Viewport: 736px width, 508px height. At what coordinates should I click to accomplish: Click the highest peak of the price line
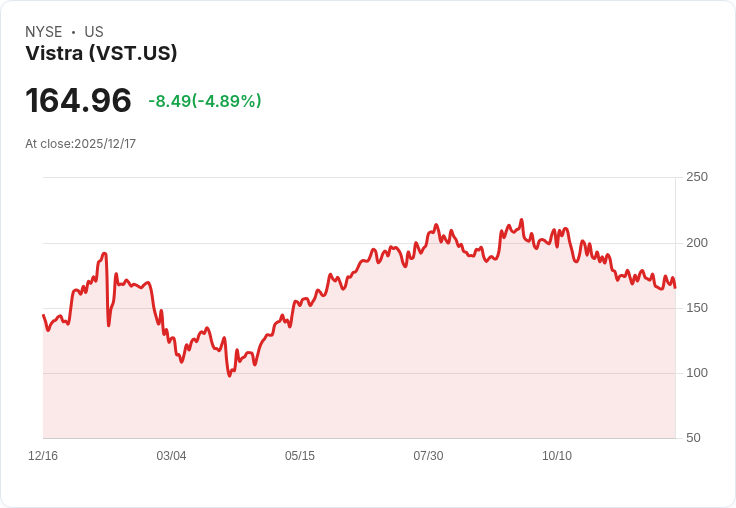click(521, 220)
